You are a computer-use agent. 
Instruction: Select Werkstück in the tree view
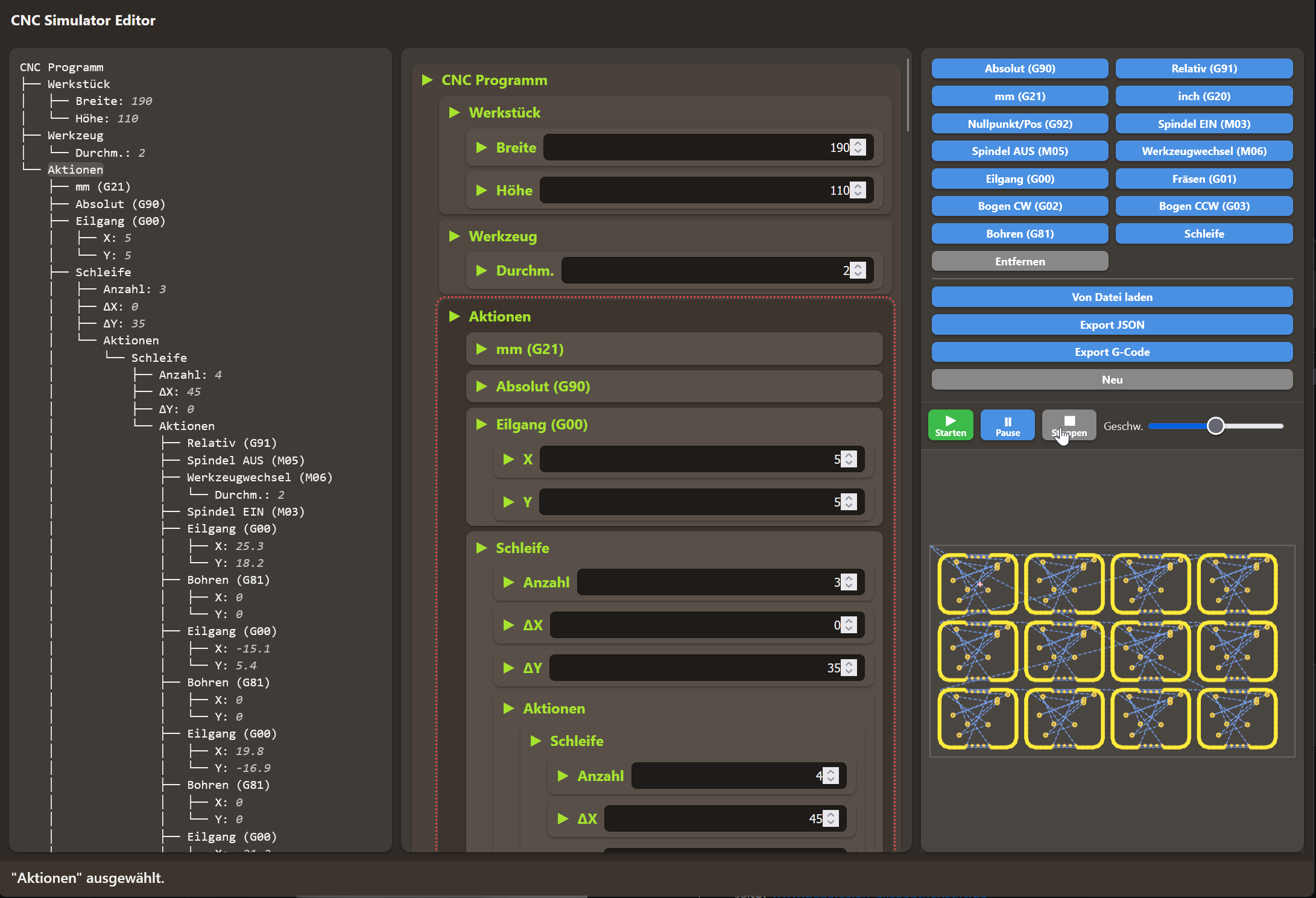click(x=78, y=84)
